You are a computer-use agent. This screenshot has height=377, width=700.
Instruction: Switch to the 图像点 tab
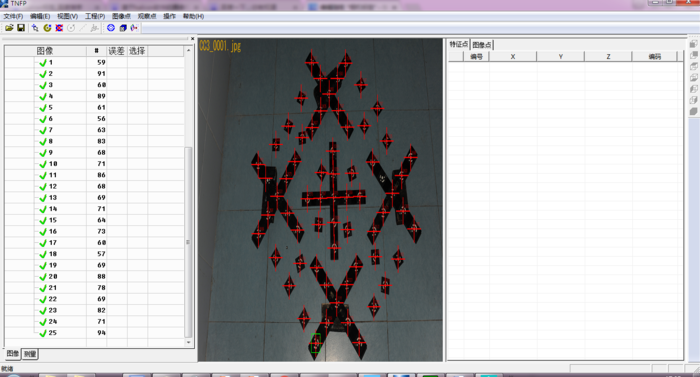point(481,45)
